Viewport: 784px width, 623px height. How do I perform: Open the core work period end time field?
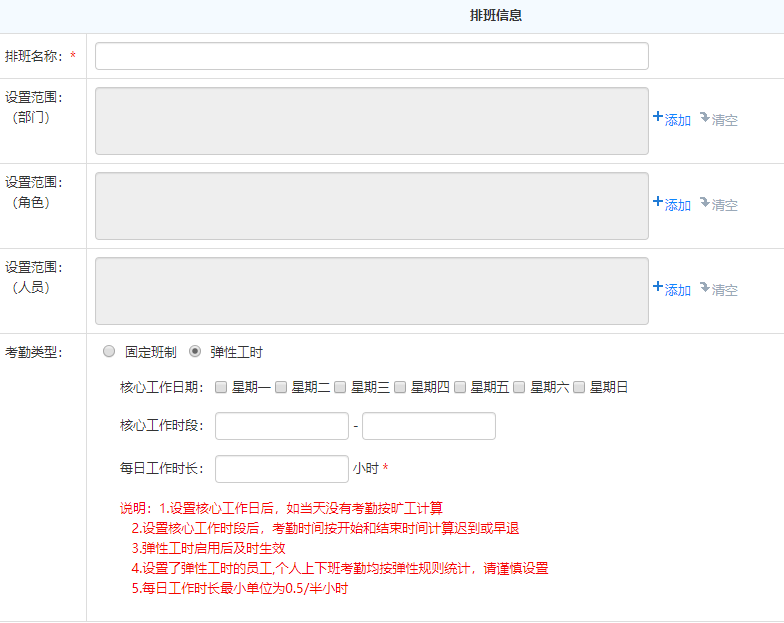point(428,426)
